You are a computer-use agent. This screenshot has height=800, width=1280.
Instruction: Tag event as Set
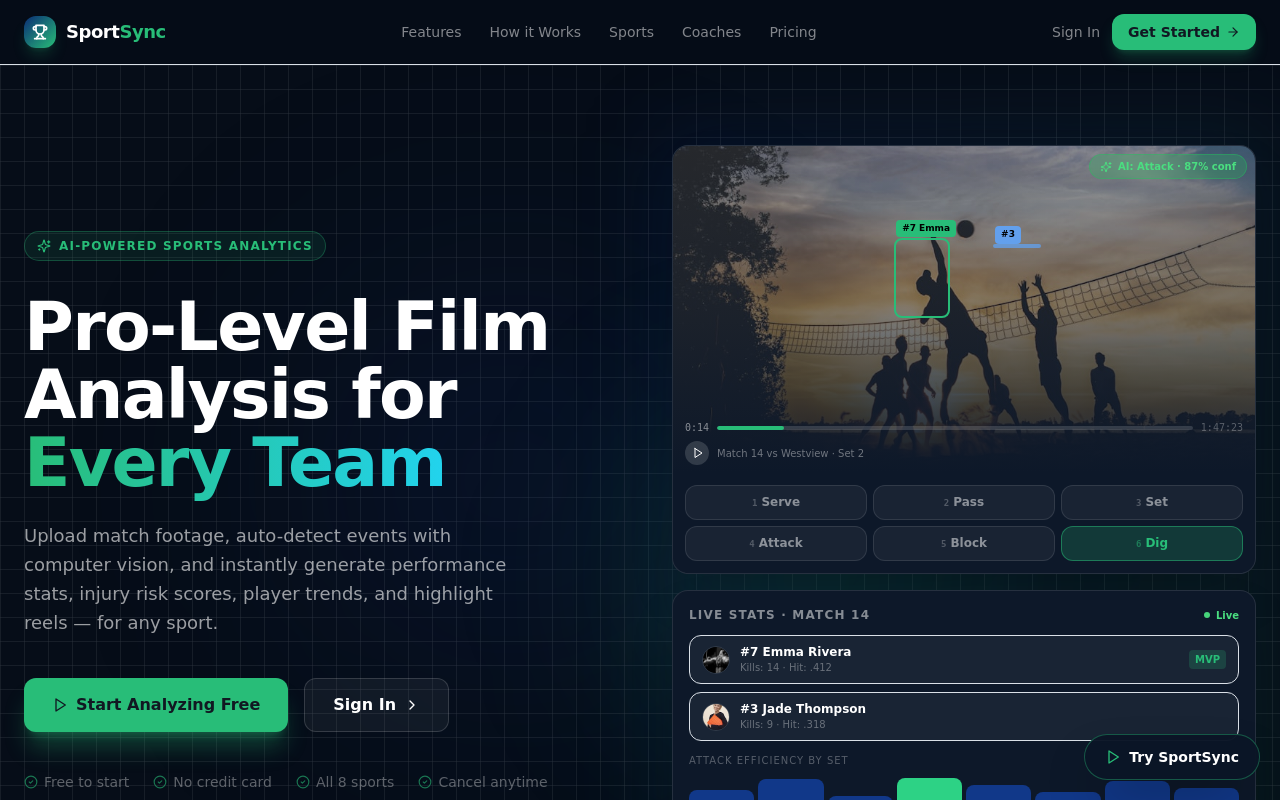point(1152,502)
